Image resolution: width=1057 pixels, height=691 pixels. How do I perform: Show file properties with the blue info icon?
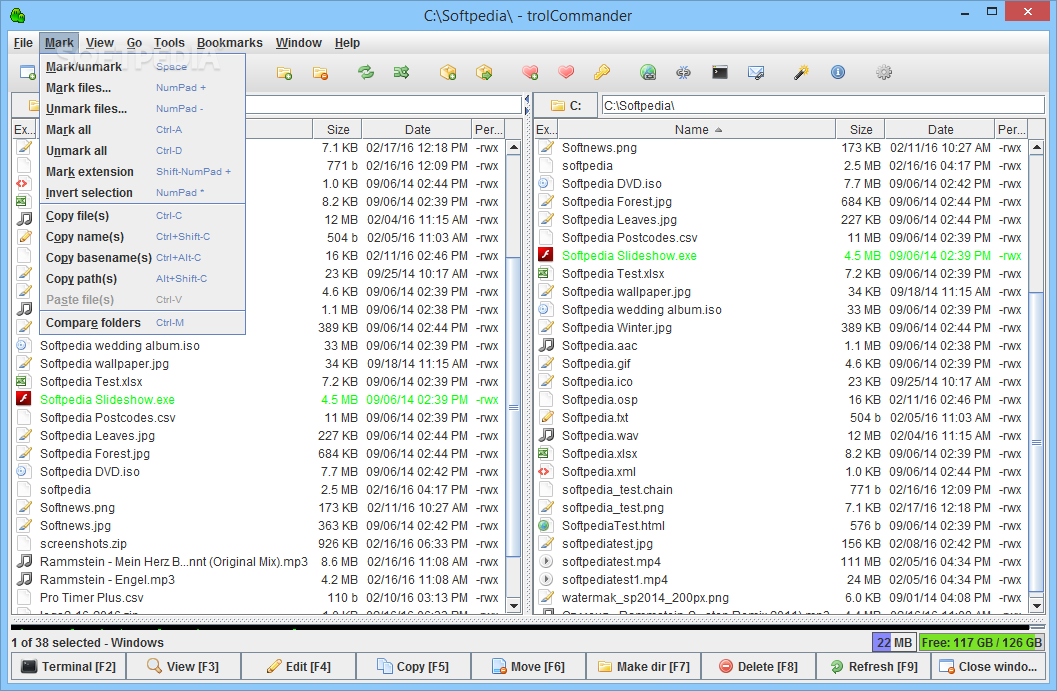tap(837, 72)
